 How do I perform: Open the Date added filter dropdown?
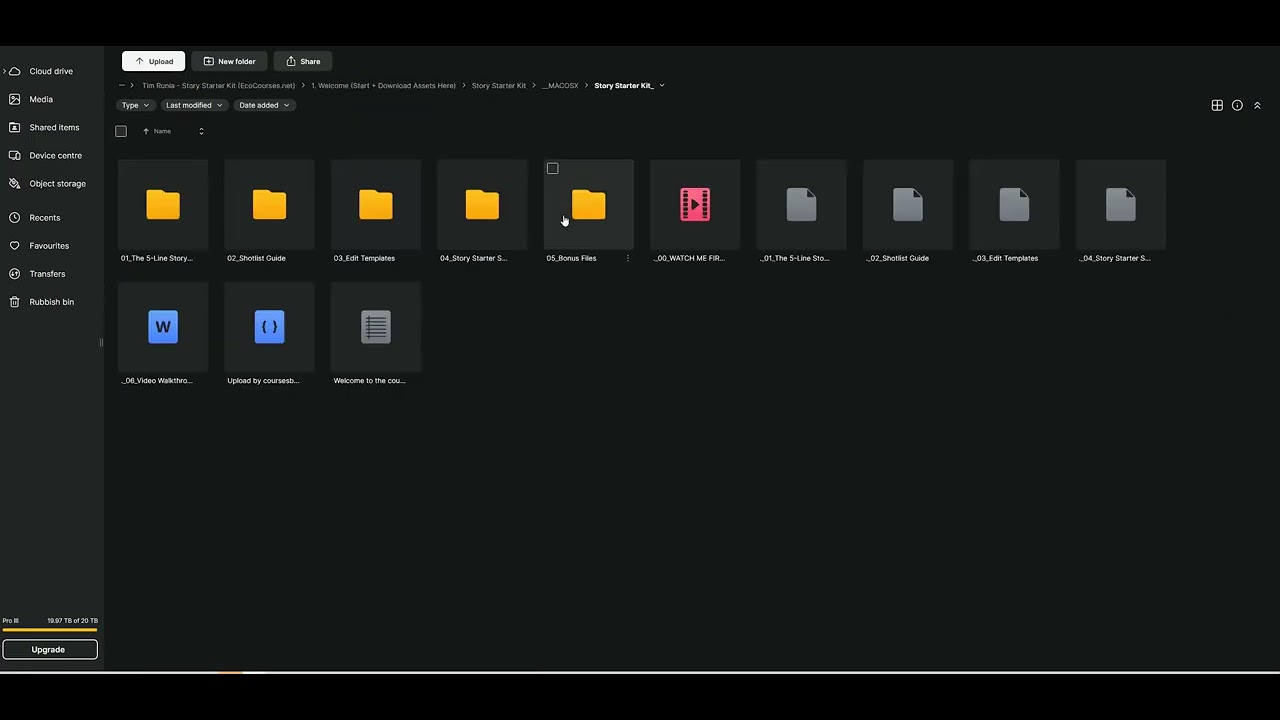(264, 105)
